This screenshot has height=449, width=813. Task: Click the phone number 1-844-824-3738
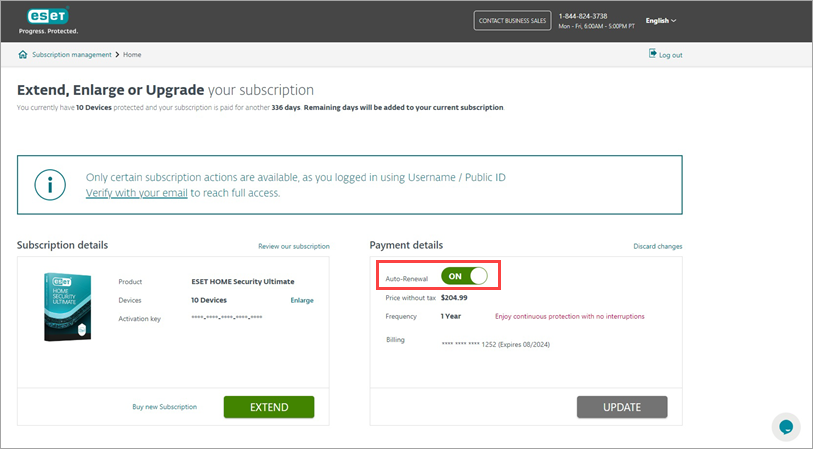pos(583,16)
